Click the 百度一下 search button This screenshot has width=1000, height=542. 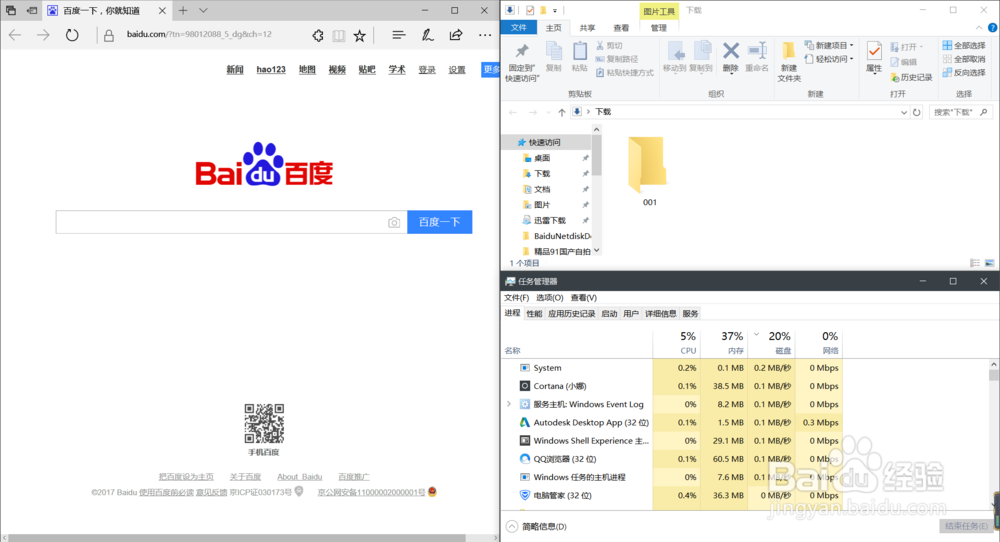point(439,222)
